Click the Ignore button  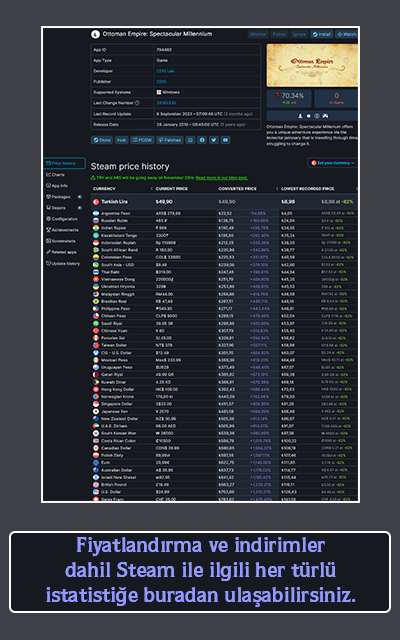point(299,34)
